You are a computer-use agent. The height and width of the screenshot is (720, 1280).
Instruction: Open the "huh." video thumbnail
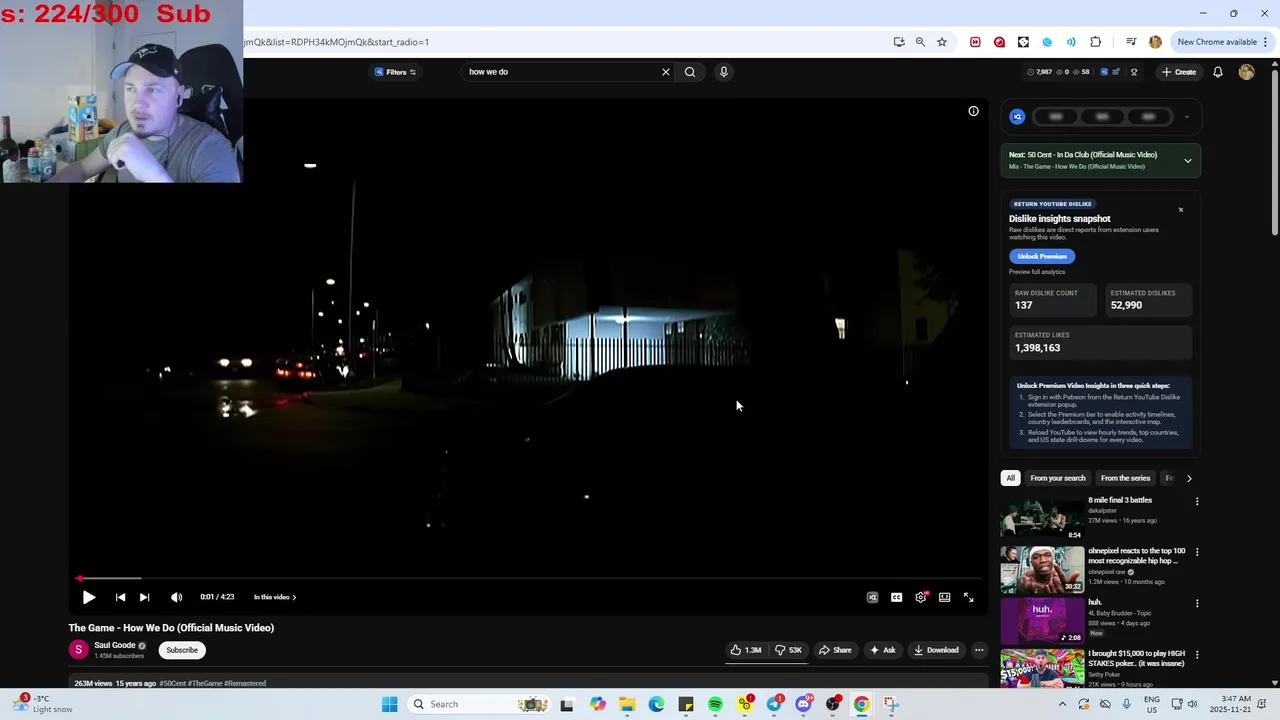tap(1042, 620)
